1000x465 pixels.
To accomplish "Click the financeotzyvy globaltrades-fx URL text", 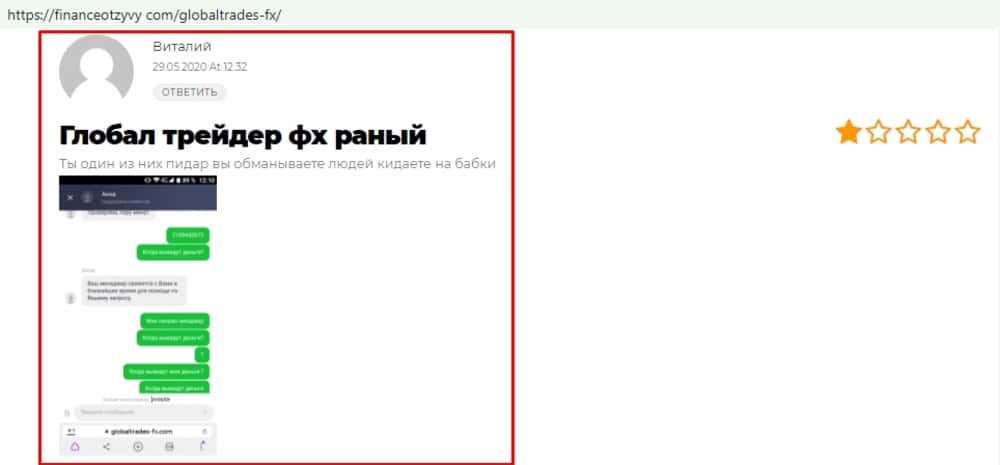I will pos(143,14).
